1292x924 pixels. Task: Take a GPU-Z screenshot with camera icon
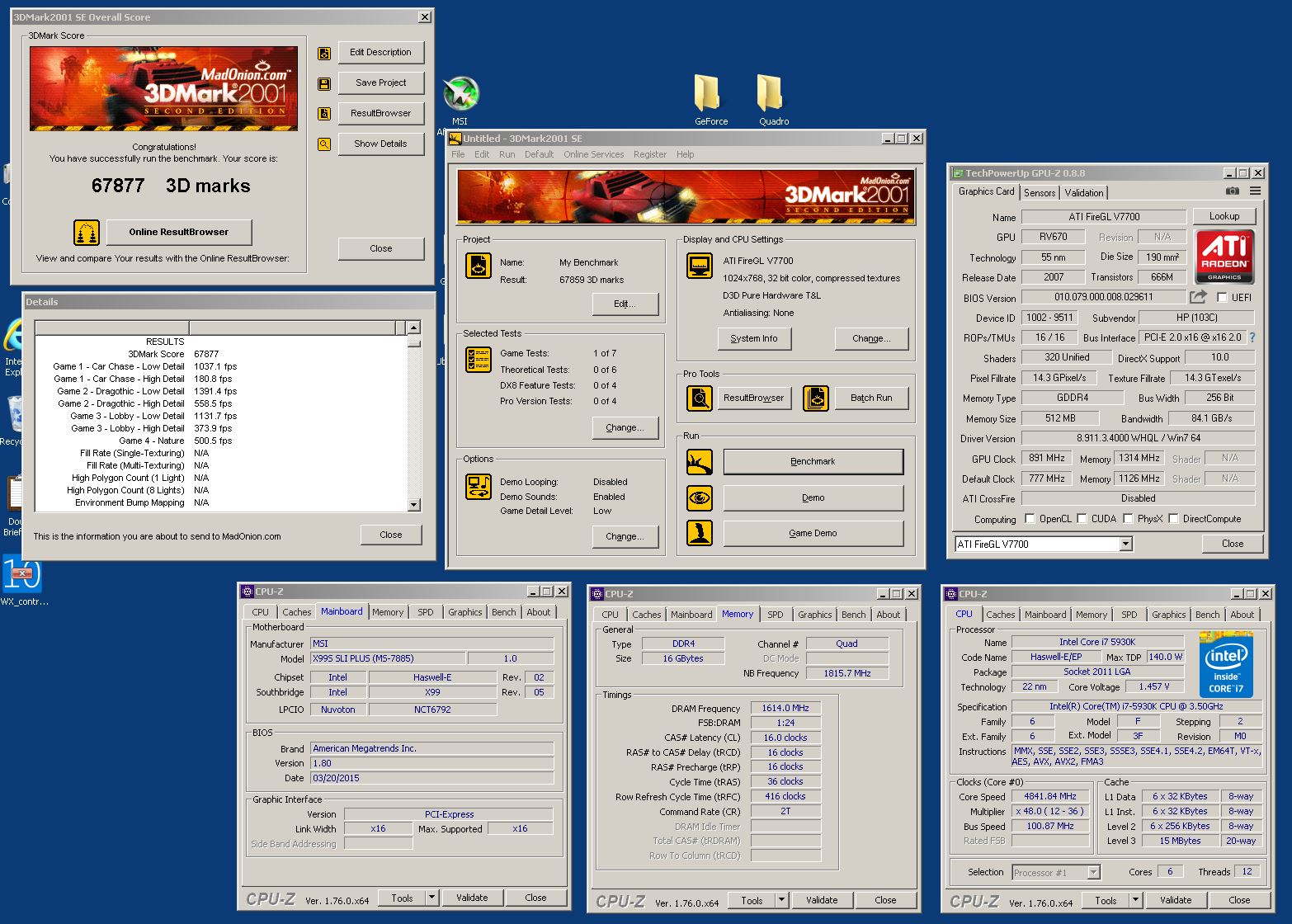(x=1232, y=191)
